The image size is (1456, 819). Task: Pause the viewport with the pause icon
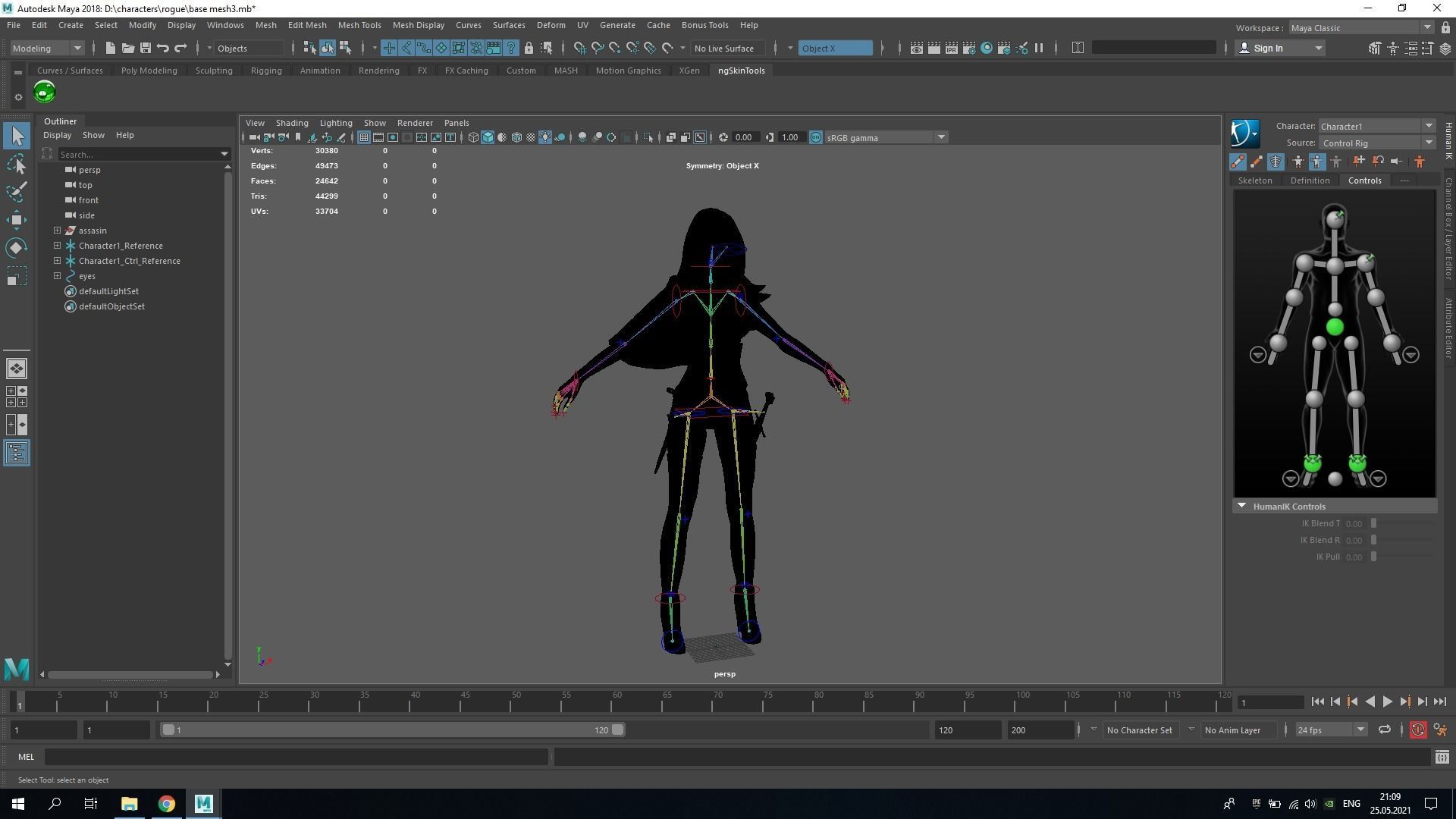[x=1039, y=48]
